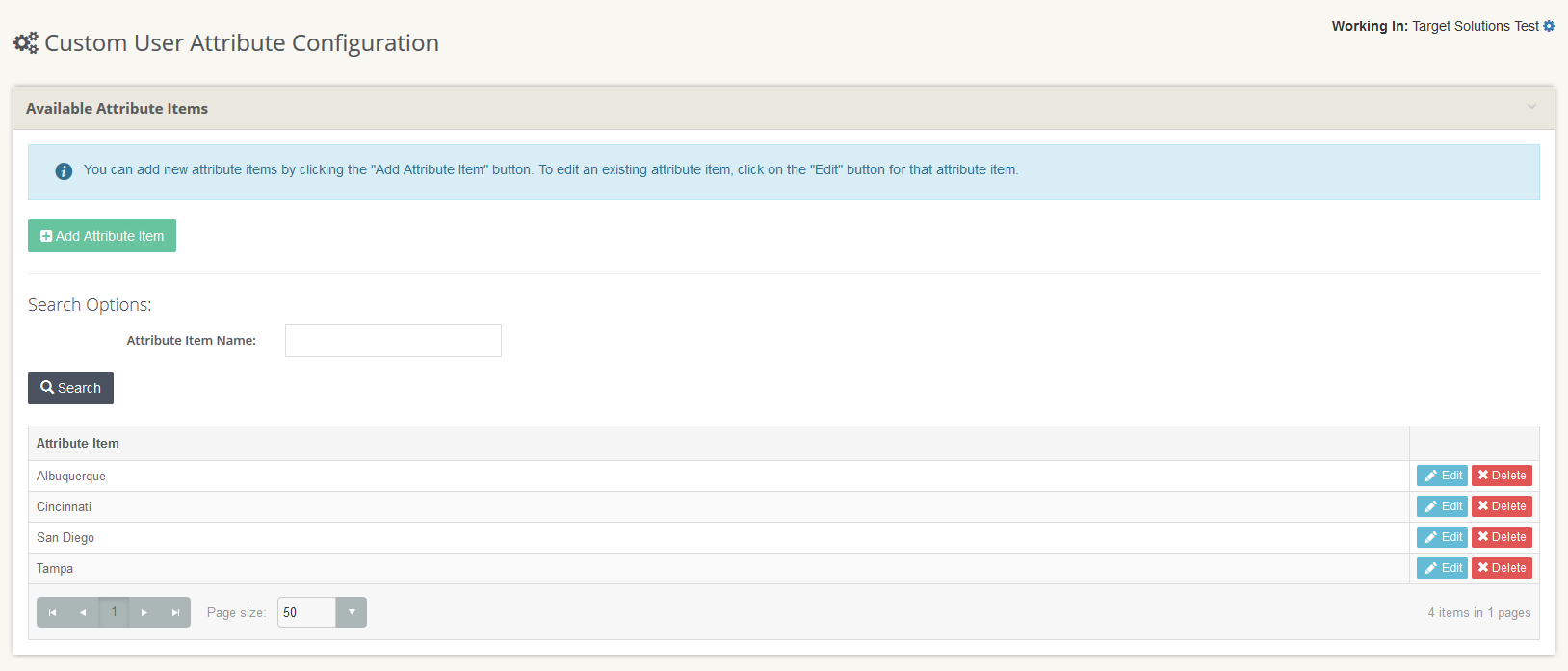Viewport: 1568px width, 671px height.
Task: Go to the next page of results
Action: click(x=144, y=612)
